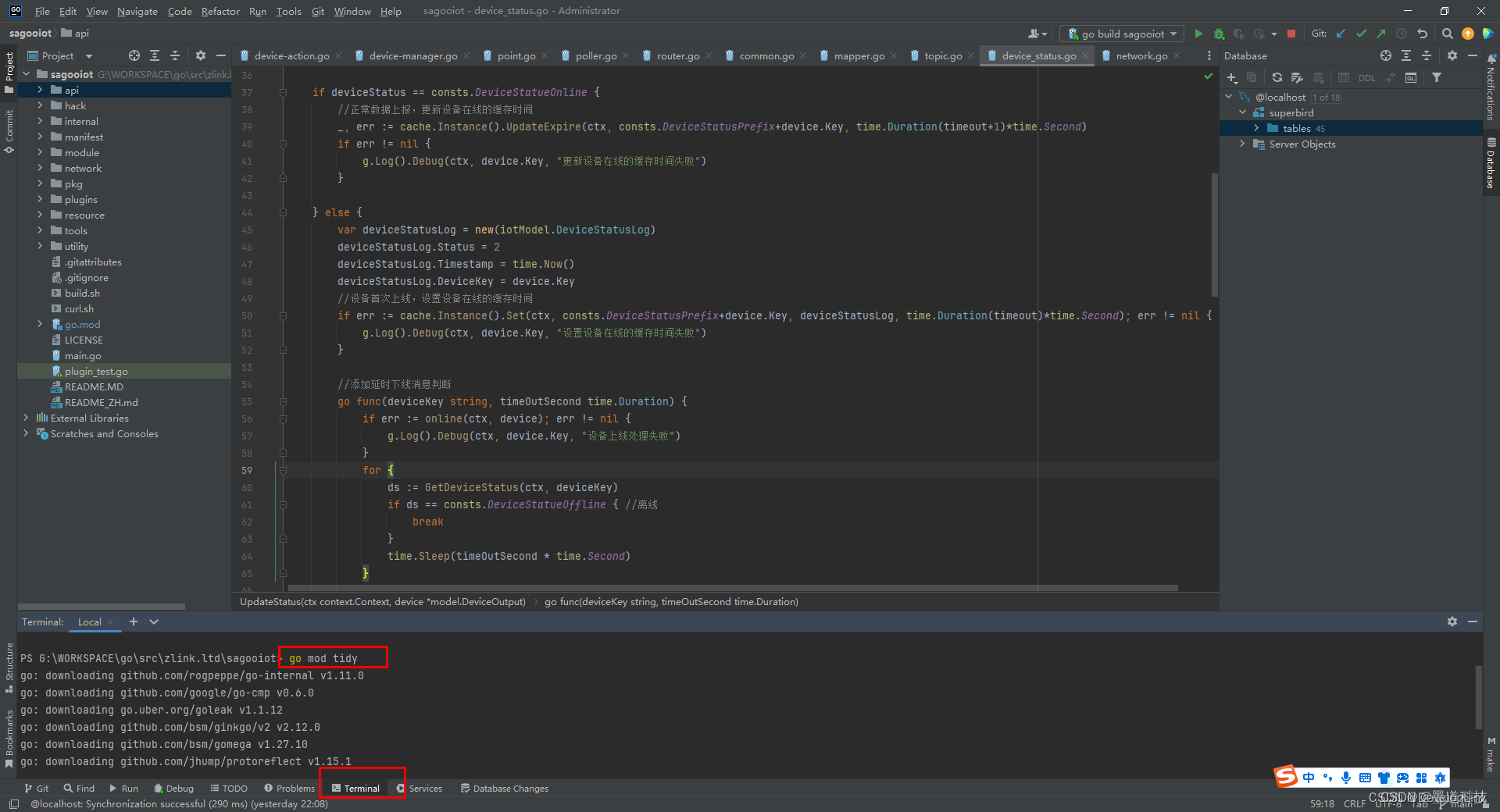Open data source properties wrench icon
Screen dimensions: 1500x812
click(x=1297, y=77)
